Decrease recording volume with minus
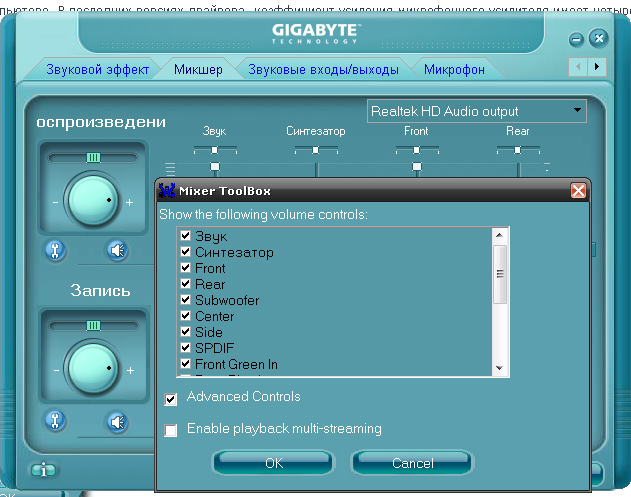 56,370
